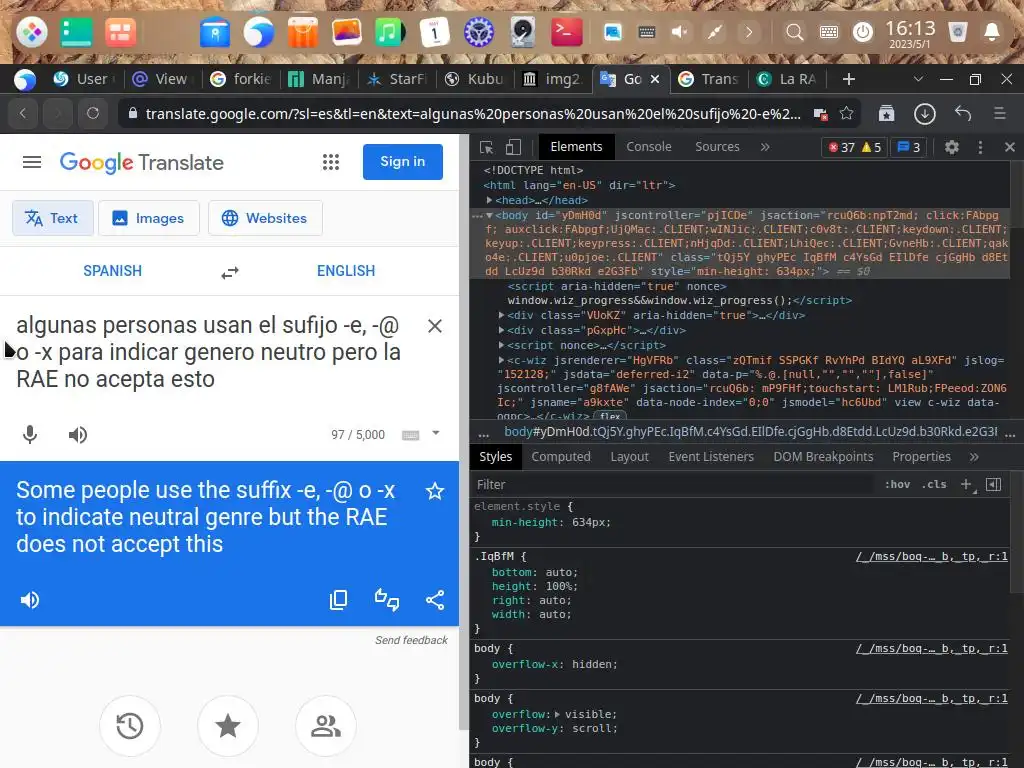1024x768 pixels.
Task: Expand the head element node
Action: click(489, 200)
